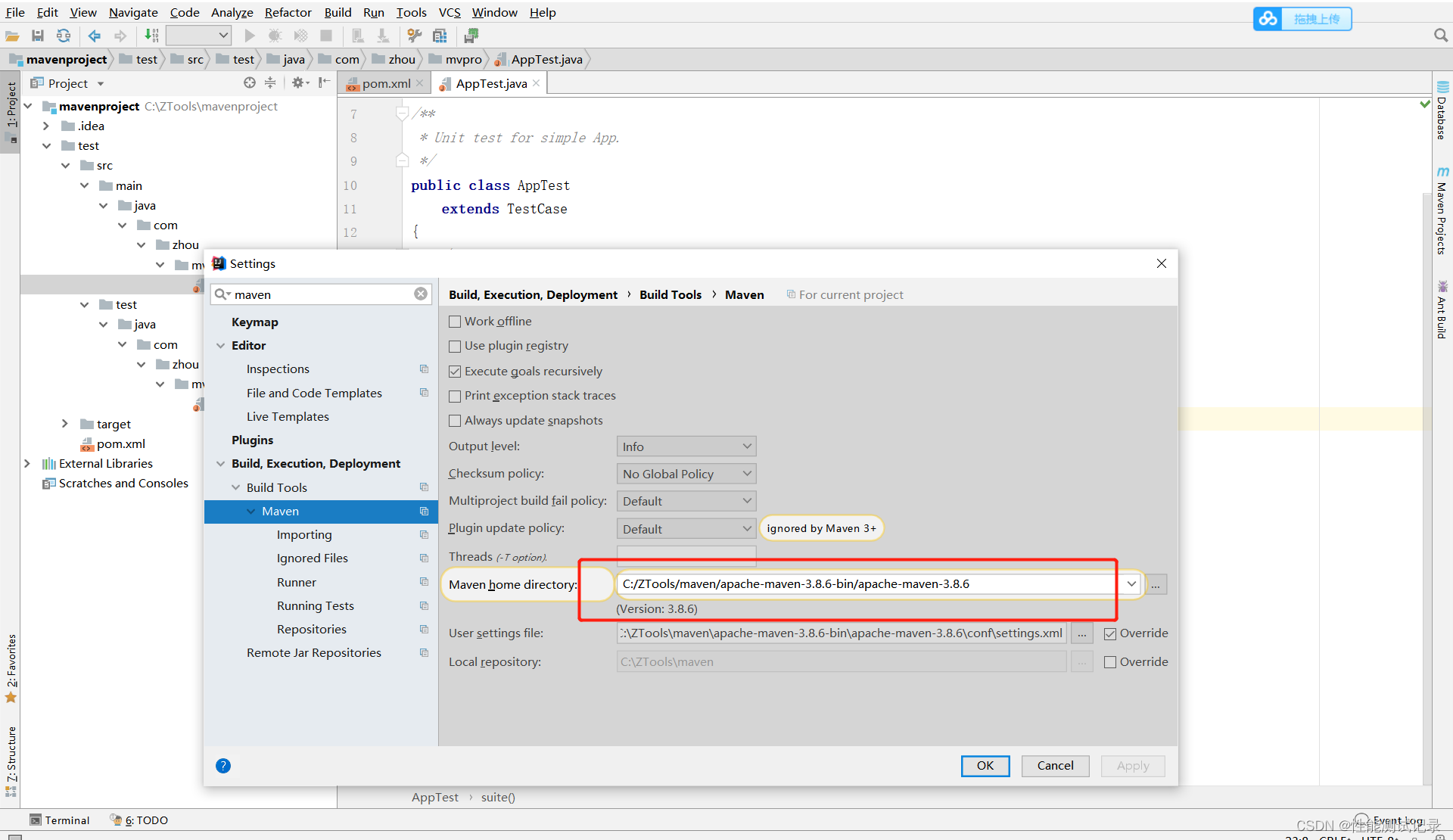Screen dimensions: 1453x840
Task: Browse for Maven home directory
Action: (x=1156, y=584)
